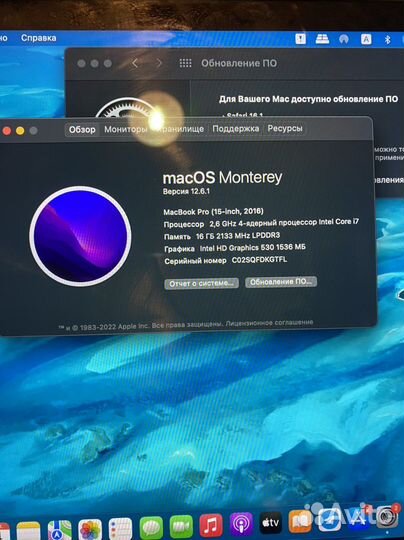Viewport: 404px width, 540px height.
Task: Click the 'Для Вашего Mac доступно обновление ПО' heading
Action: (x=308, y=99)
